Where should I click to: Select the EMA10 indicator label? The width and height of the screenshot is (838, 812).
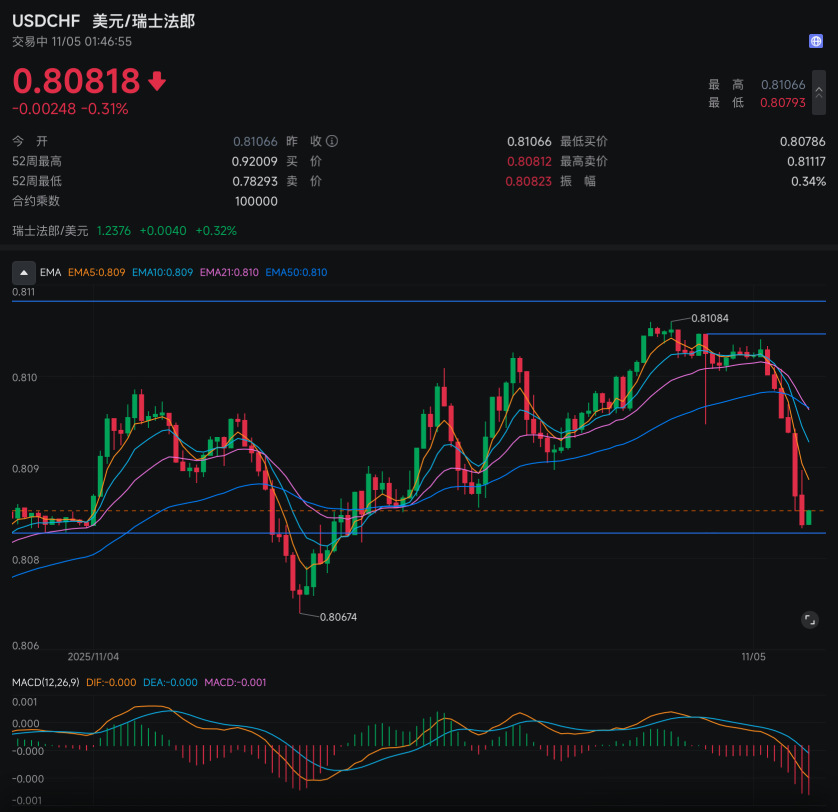(163, 272)
